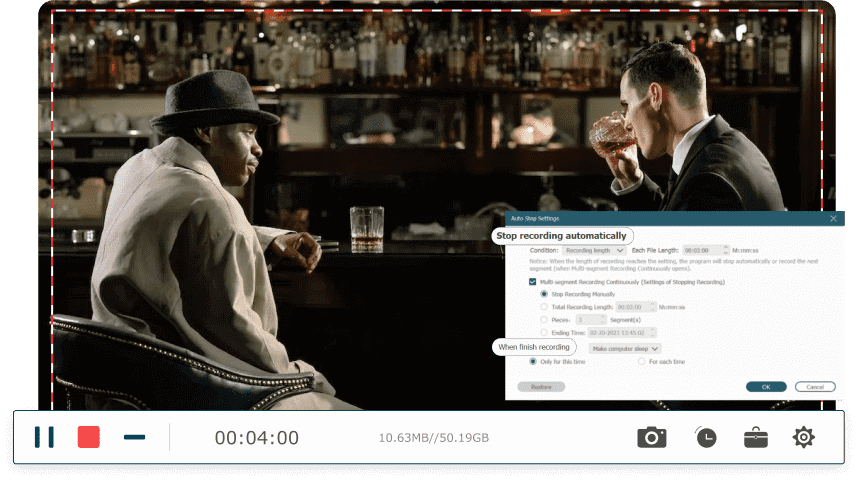Screen dimensions: 858x482
Task: Select Stop Recording Manually option
Action: coord(544,294)
